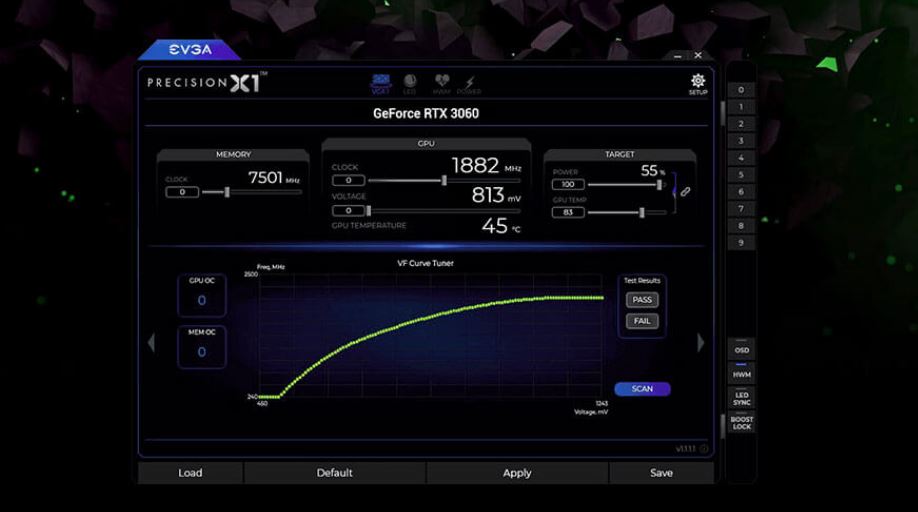
Task: Select profile slot 4
Action: [x=741, y=158]
